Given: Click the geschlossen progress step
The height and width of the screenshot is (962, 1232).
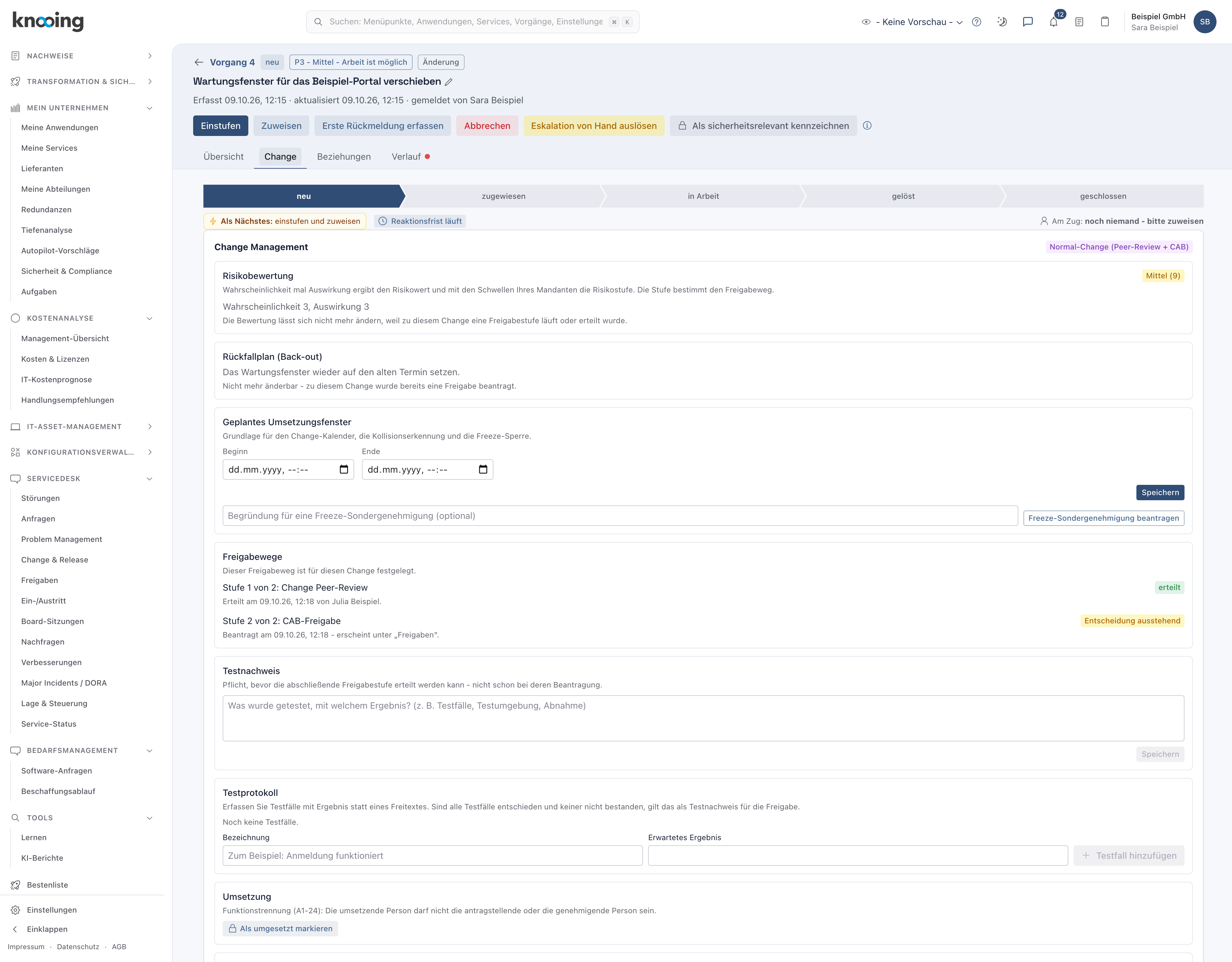Looking at the screenshot, I should pos(1103,196).
